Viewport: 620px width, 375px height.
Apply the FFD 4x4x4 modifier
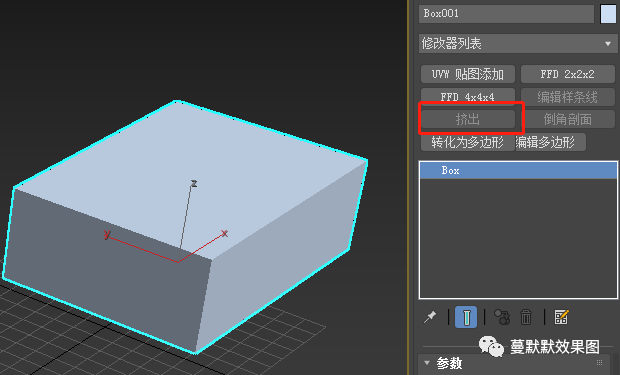tap(468, 96)
